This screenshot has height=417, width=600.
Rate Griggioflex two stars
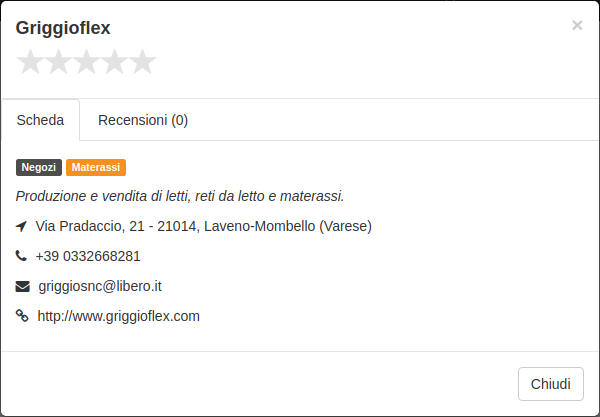(x=58, y=62)
